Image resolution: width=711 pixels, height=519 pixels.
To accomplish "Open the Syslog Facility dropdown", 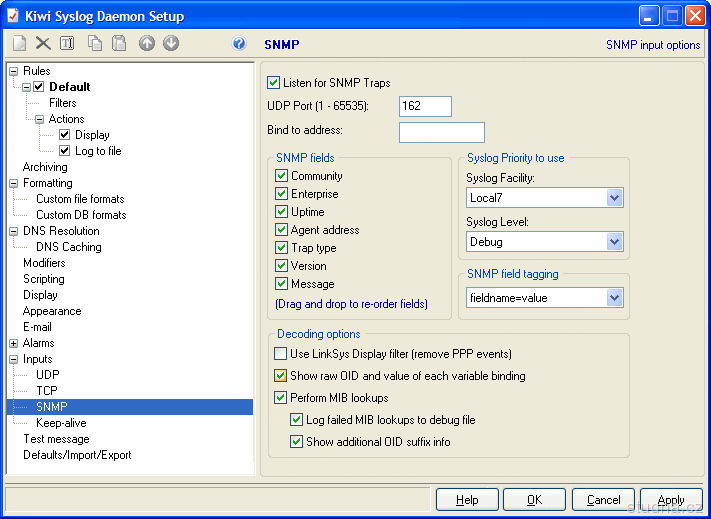I will tap(614, 198).
